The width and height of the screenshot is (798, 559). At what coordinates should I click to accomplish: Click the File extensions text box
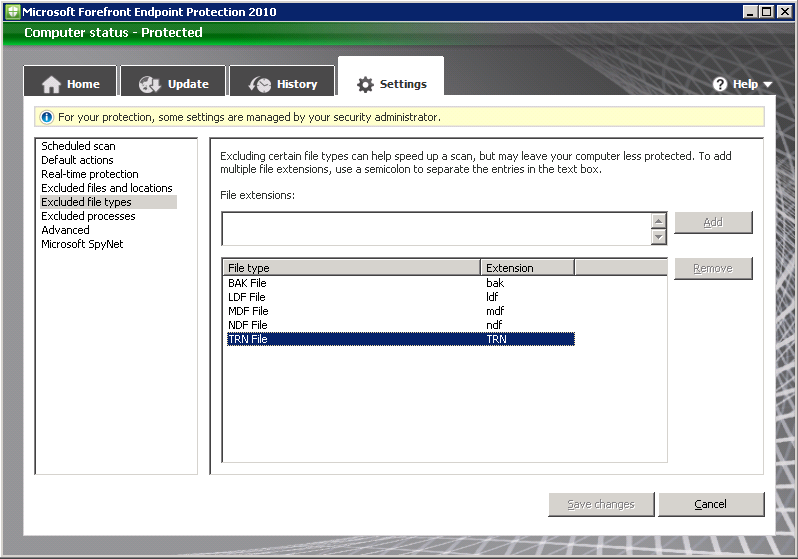[x=435, y=228]
